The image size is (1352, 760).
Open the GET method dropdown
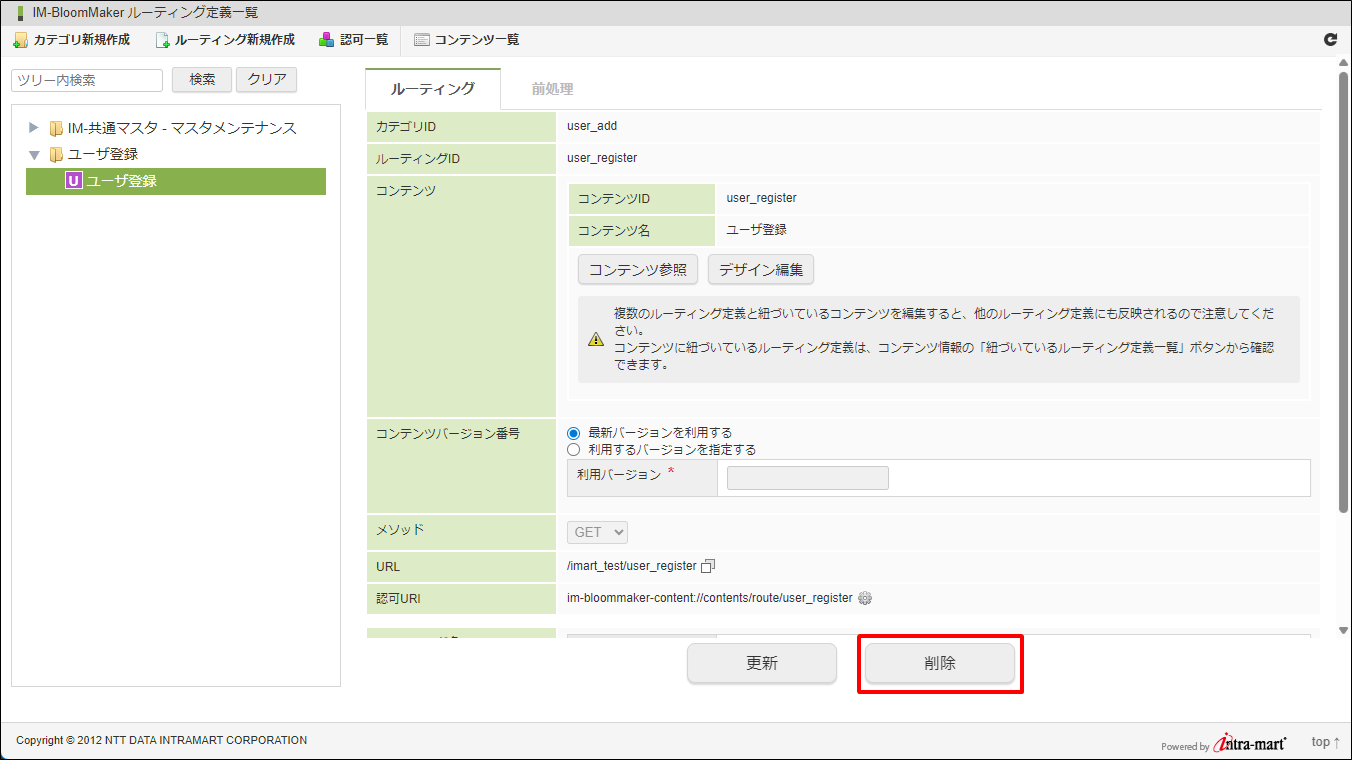pyautogui.click(x=597, y=533)
